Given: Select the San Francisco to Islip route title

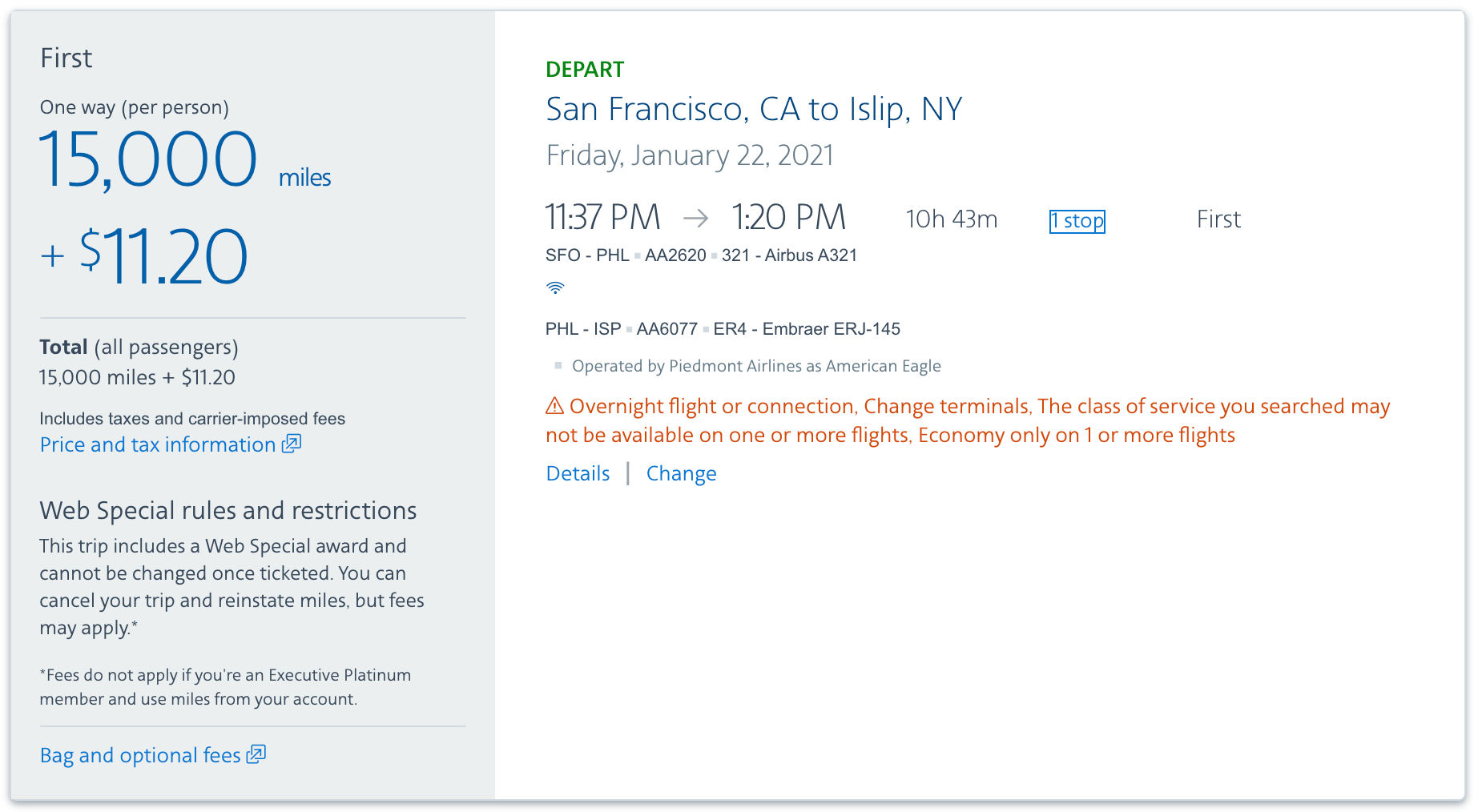Looking at the screenshot, I should click(x=753, y=109).
